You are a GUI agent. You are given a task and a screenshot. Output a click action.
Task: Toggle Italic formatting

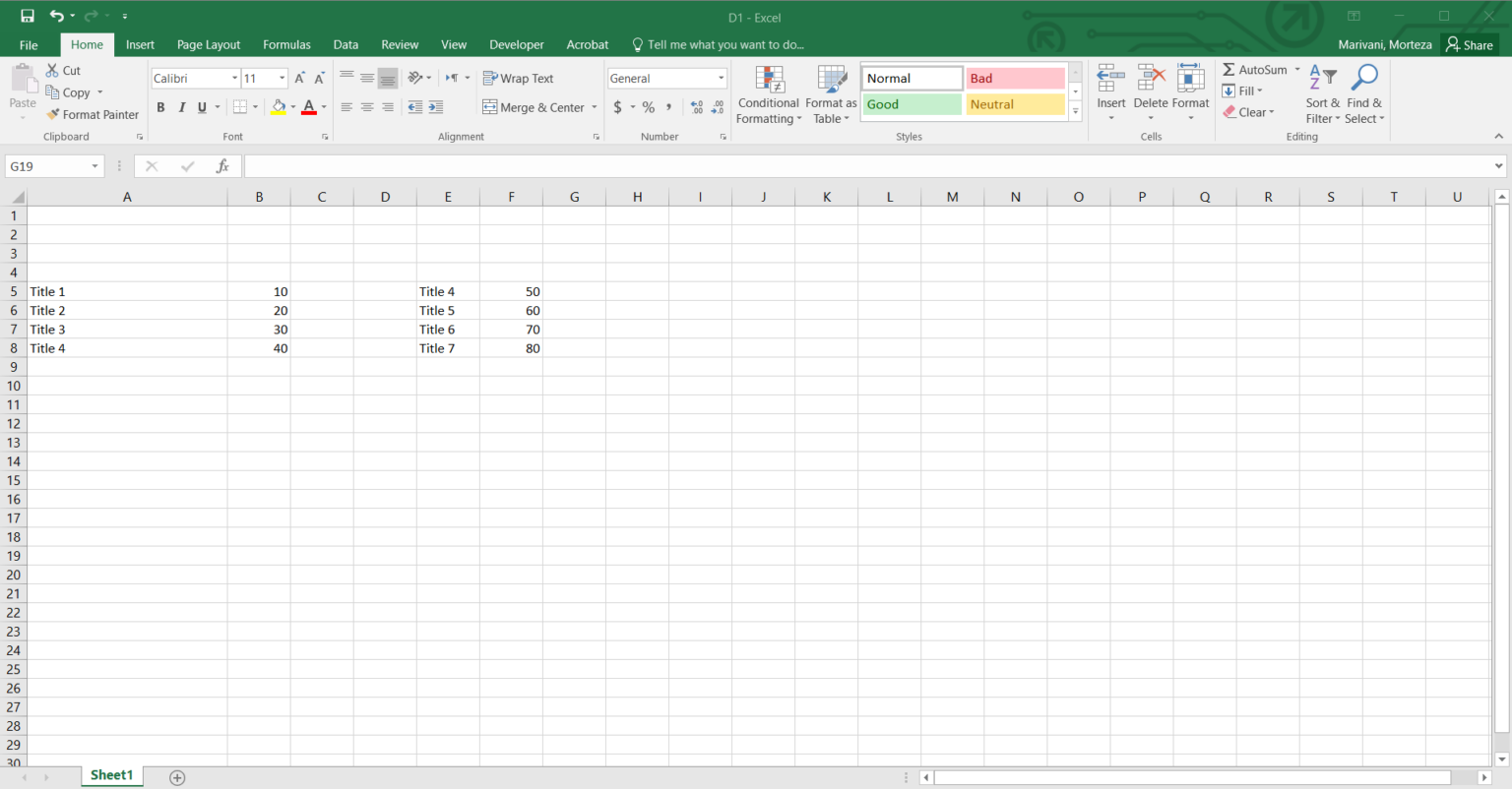coord(181,107)
